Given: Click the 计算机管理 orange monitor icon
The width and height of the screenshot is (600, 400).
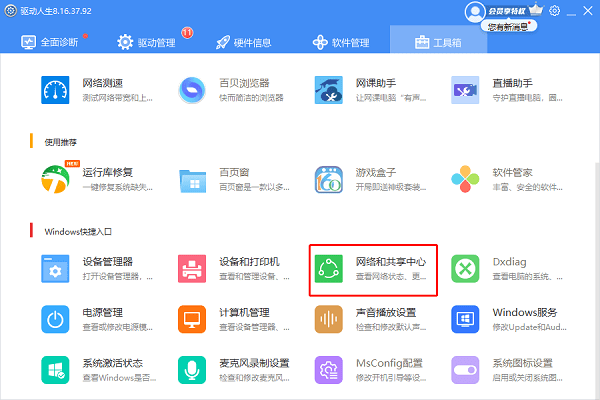Looking at the screenshot, I should pyautogui.click(x=192, y=319).
